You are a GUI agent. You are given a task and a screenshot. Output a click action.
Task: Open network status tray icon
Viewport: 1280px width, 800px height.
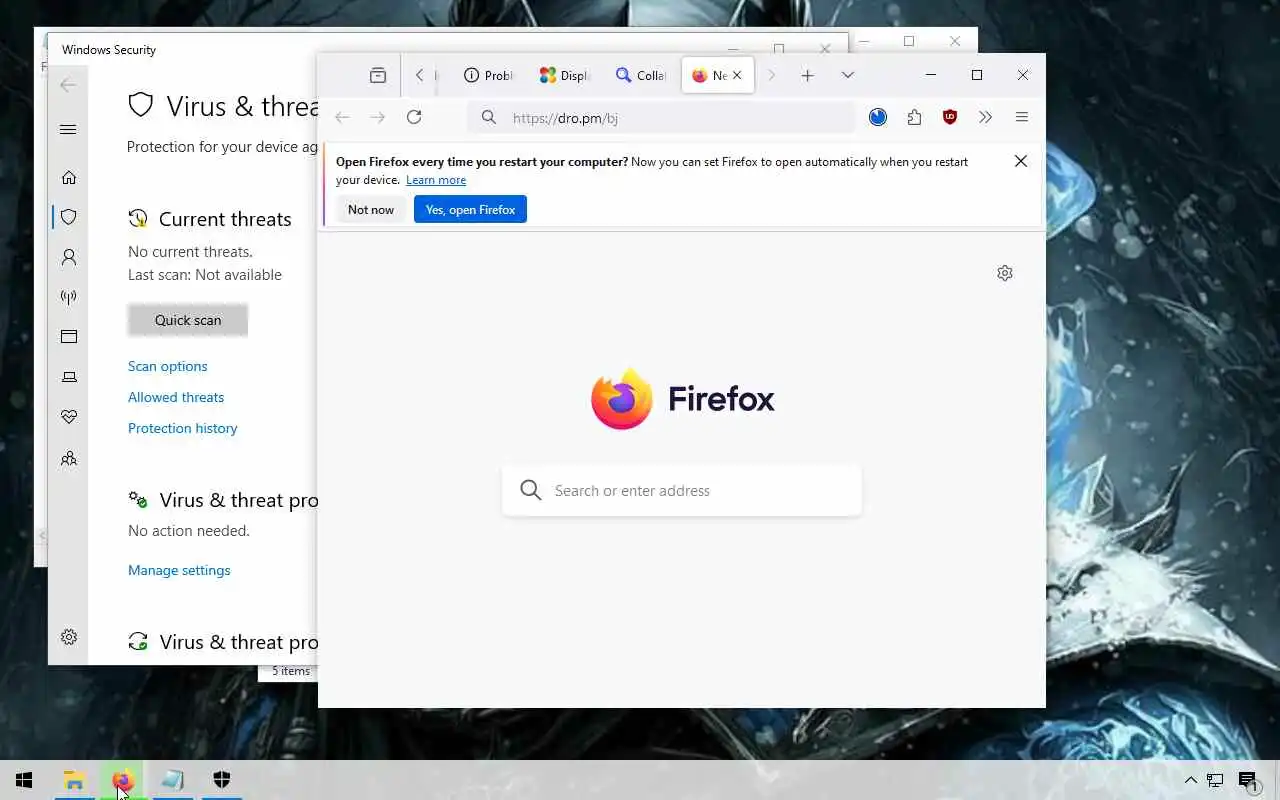point(1216,780)
